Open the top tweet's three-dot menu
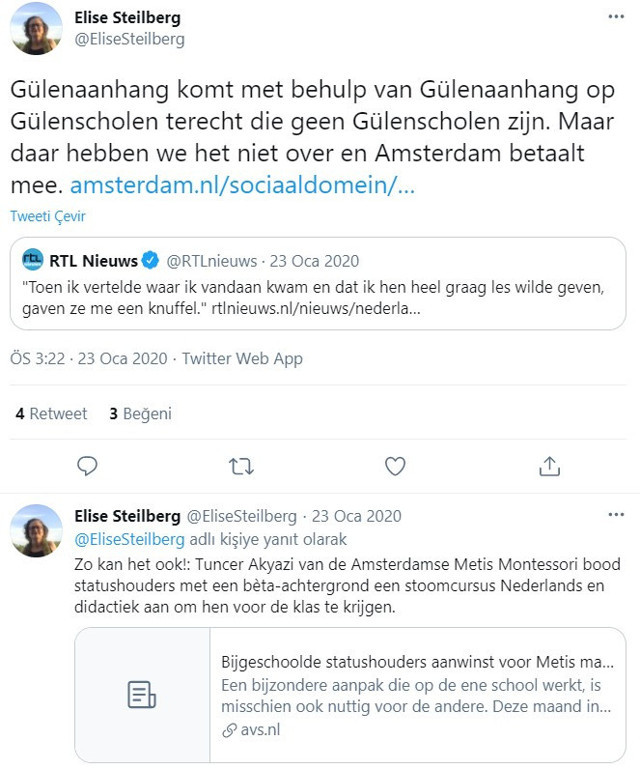The height and width of the screenshot is (769, 640). [x=616, y=18]
